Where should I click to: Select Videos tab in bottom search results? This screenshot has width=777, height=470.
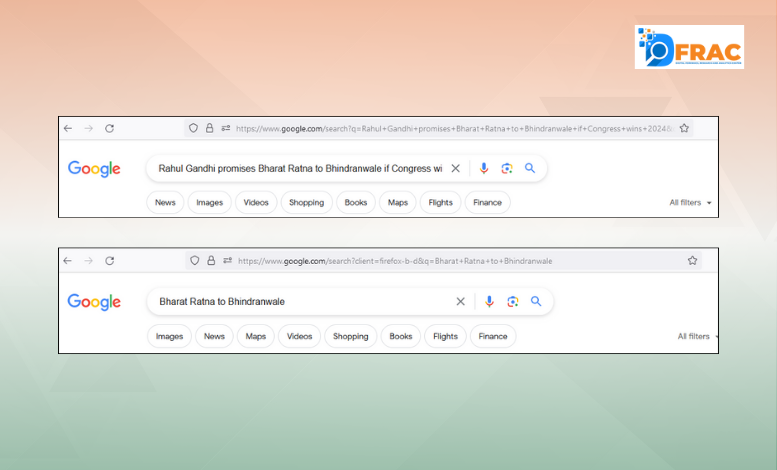coord(299,336)
